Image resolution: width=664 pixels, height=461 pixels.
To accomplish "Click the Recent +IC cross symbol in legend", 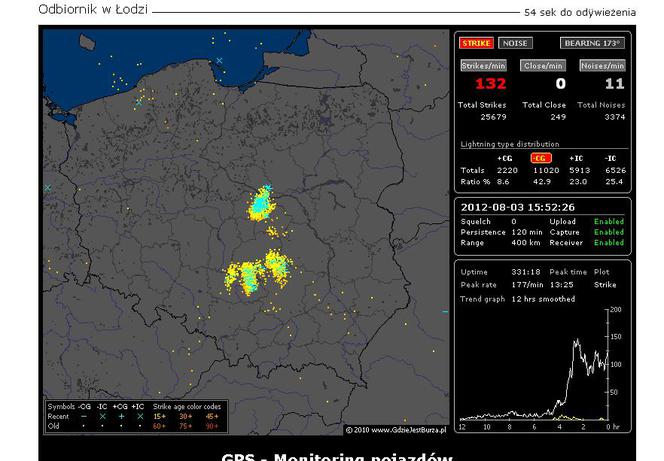I will (x=140, y=417).
